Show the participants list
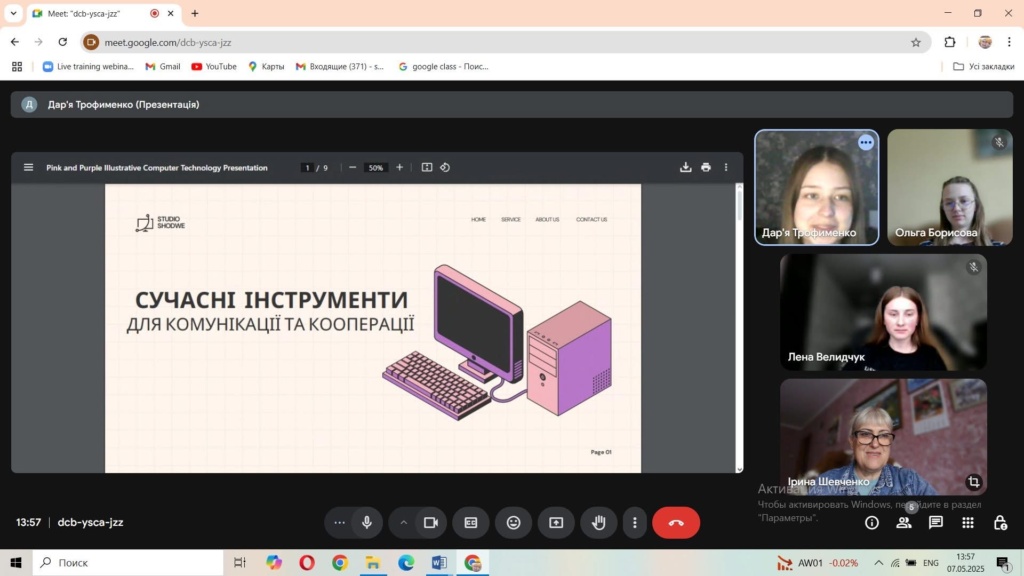The height and width of the screenshot is (576, 1024). [x=904, y=522]
